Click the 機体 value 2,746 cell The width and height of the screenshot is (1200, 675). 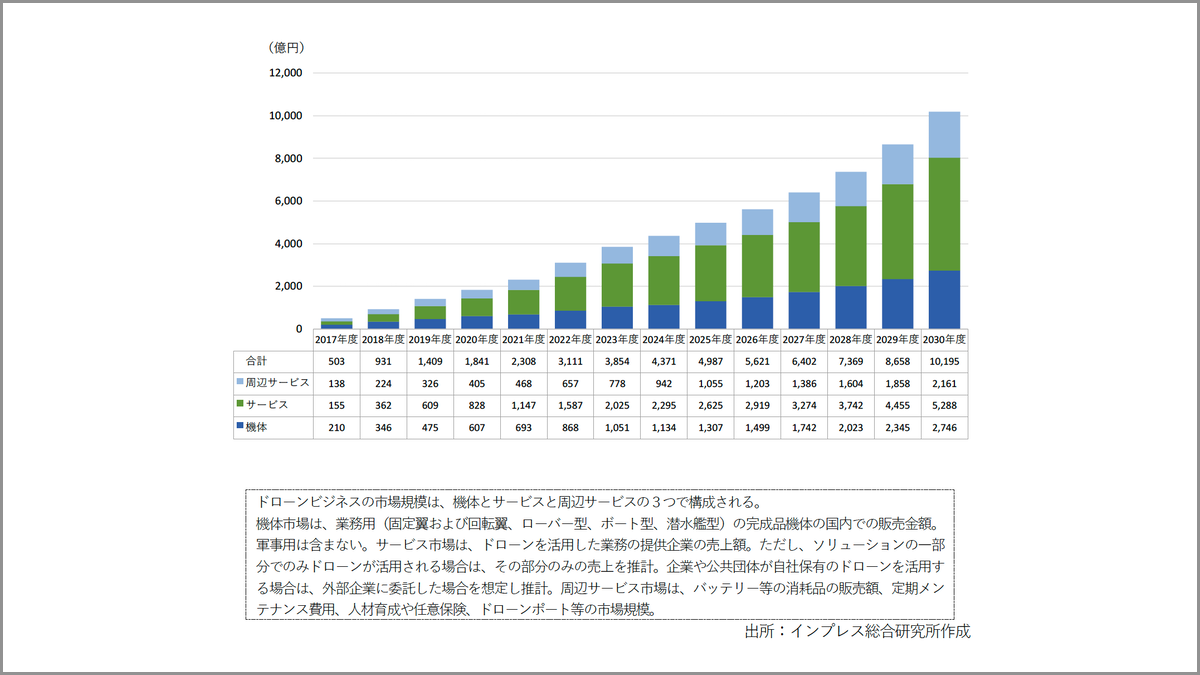(x=944, y=427)
